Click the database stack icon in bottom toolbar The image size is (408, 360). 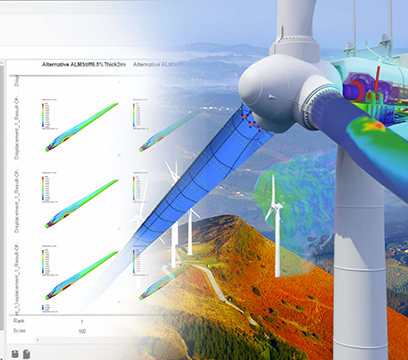15,353
